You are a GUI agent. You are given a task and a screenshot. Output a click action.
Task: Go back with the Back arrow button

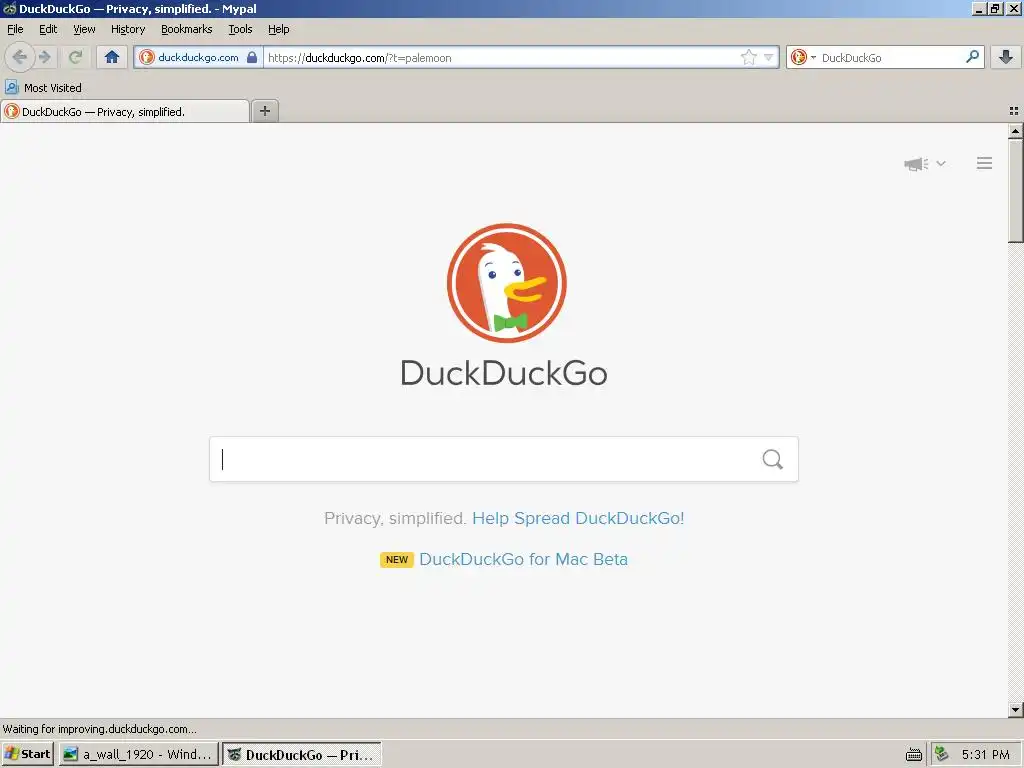click(20, 57)
